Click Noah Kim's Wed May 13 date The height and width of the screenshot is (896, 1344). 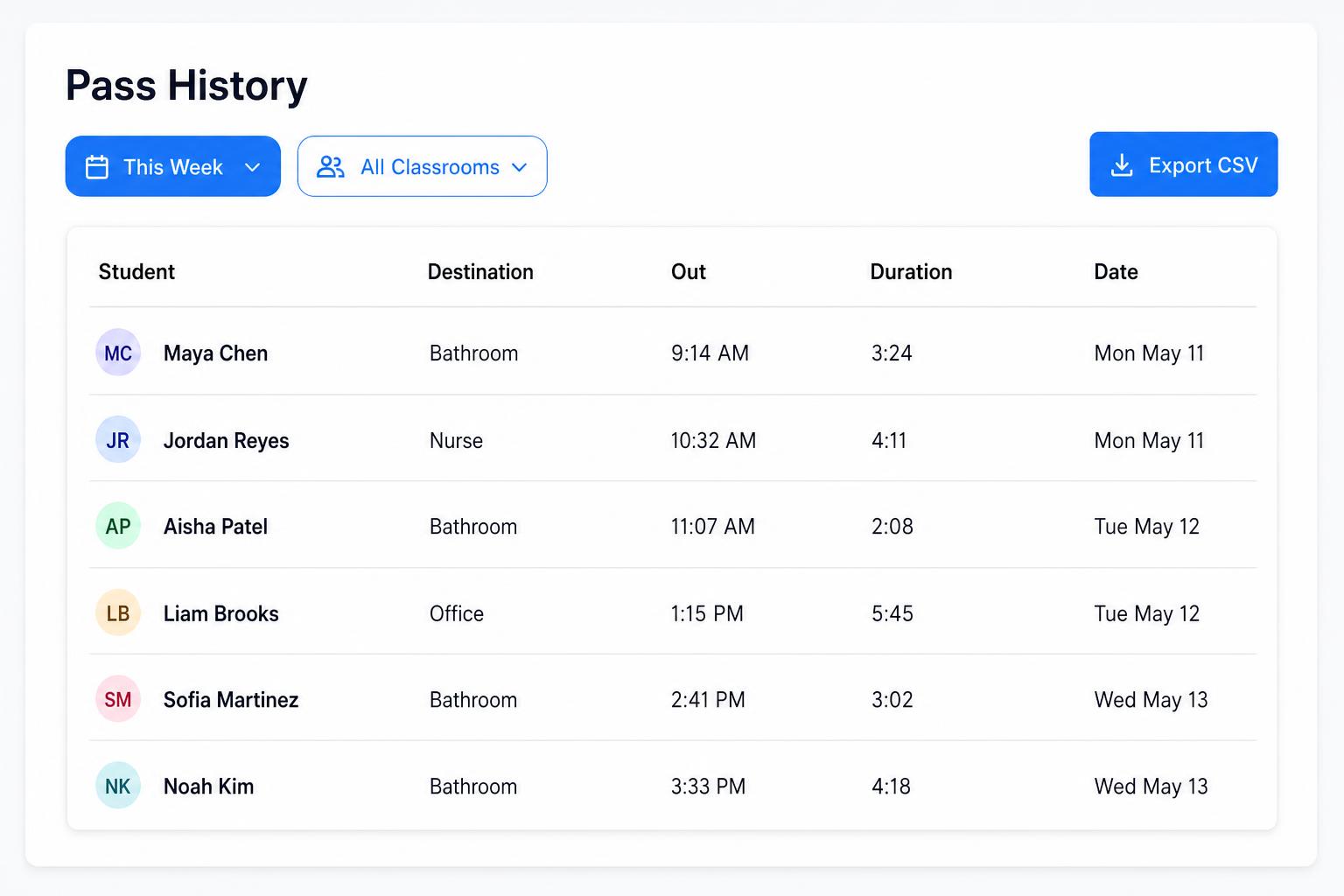[x=1151, y=787]
